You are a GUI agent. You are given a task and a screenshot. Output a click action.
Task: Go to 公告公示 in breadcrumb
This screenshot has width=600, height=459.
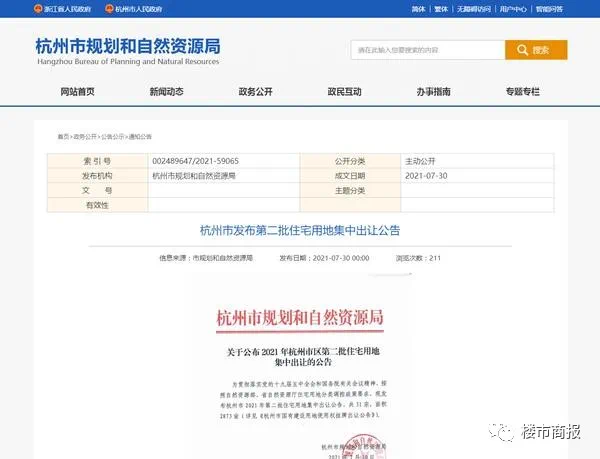[112, 137]
